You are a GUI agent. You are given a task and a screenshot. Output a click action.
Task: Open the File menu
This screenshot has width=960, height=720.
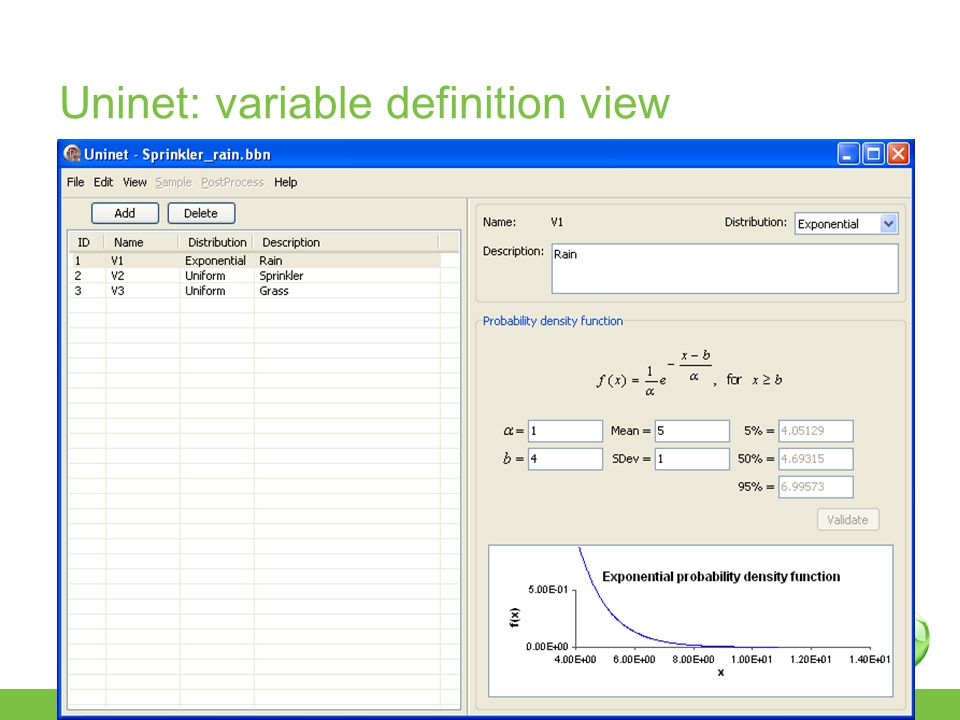[x=75, y=182]
